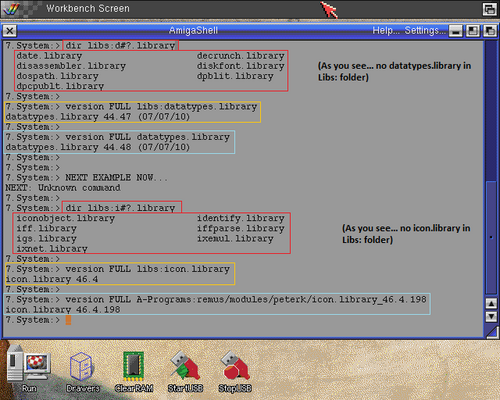Open the Drawers icon in the dock
Screen dimensions: 500x400
click(82, 371)
